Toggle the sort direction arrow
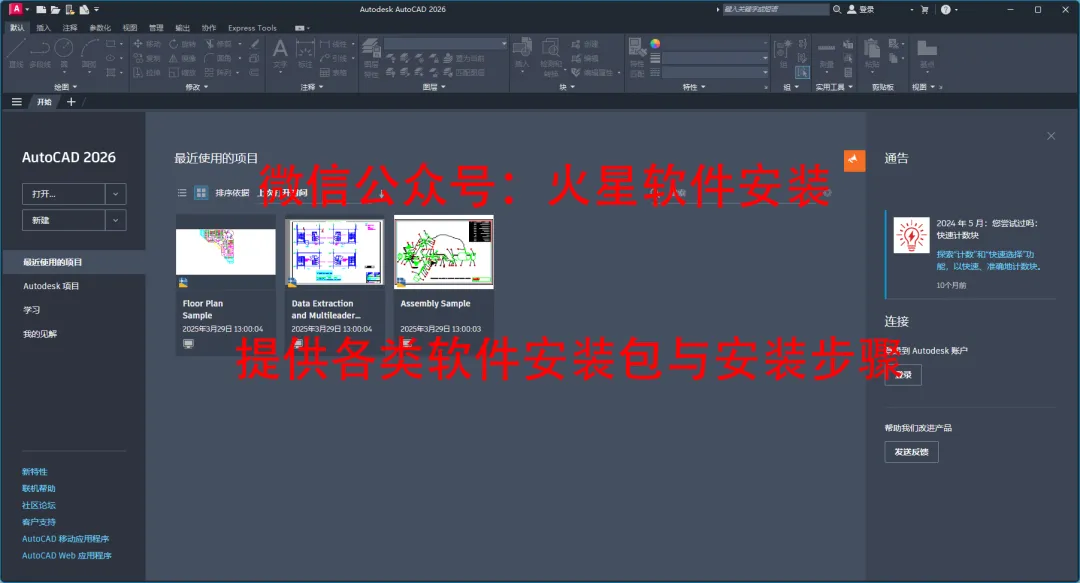The width and height of the screenshot is (1080, 583). [382, 193]
